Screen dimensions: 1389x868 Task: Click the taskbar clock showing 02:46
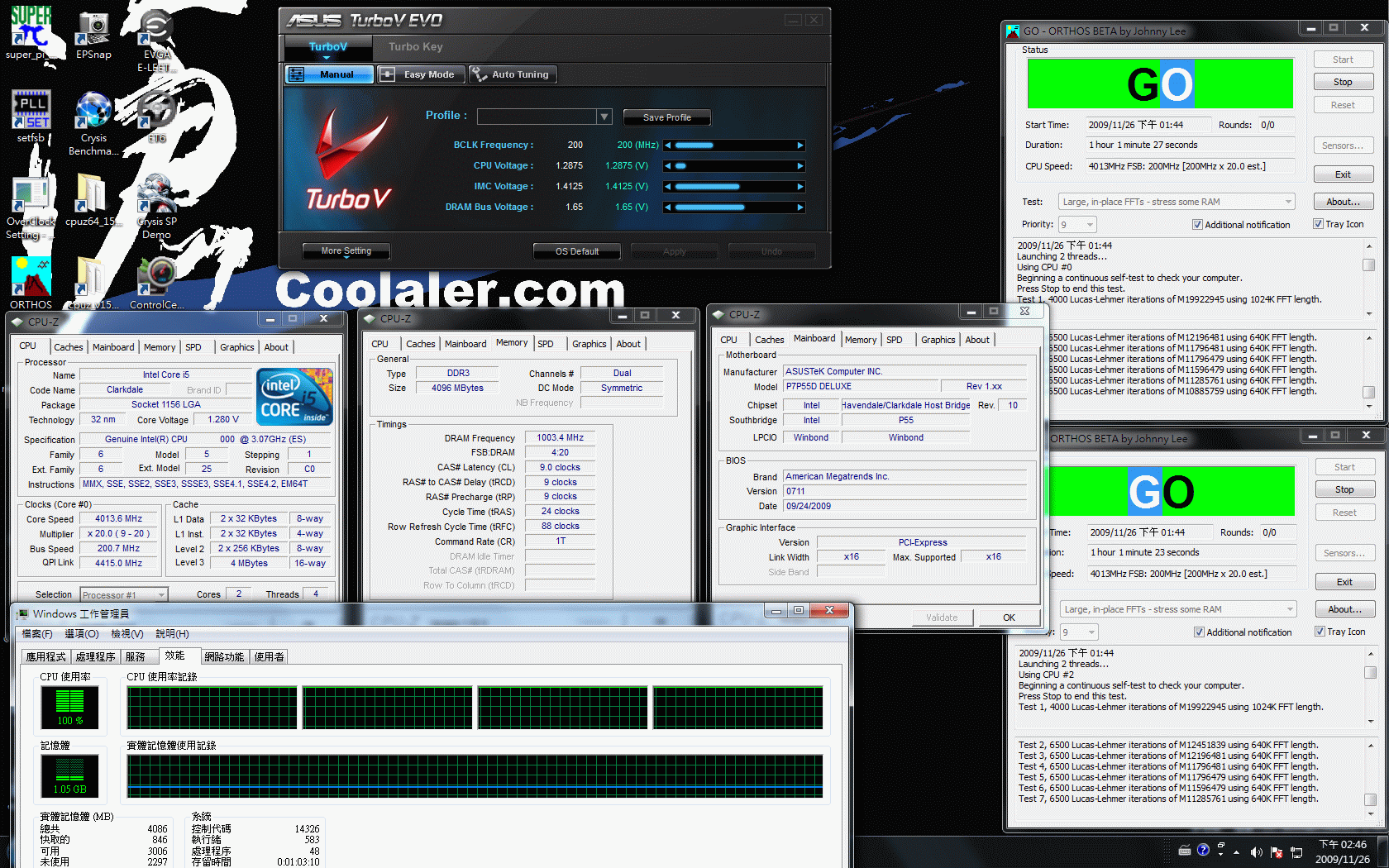point(1343,851)
